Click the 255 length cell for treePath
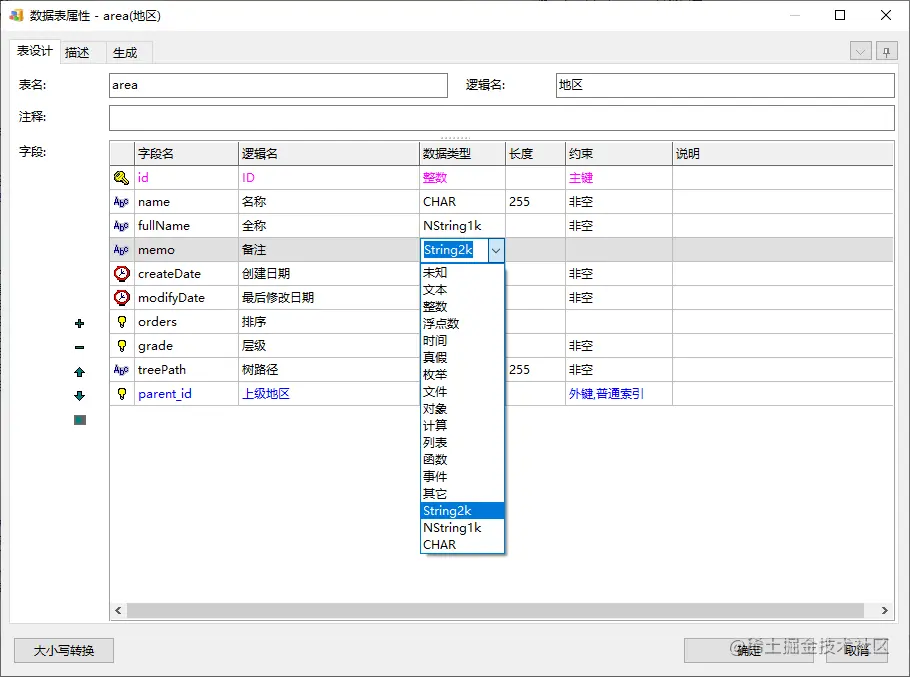 536,370
